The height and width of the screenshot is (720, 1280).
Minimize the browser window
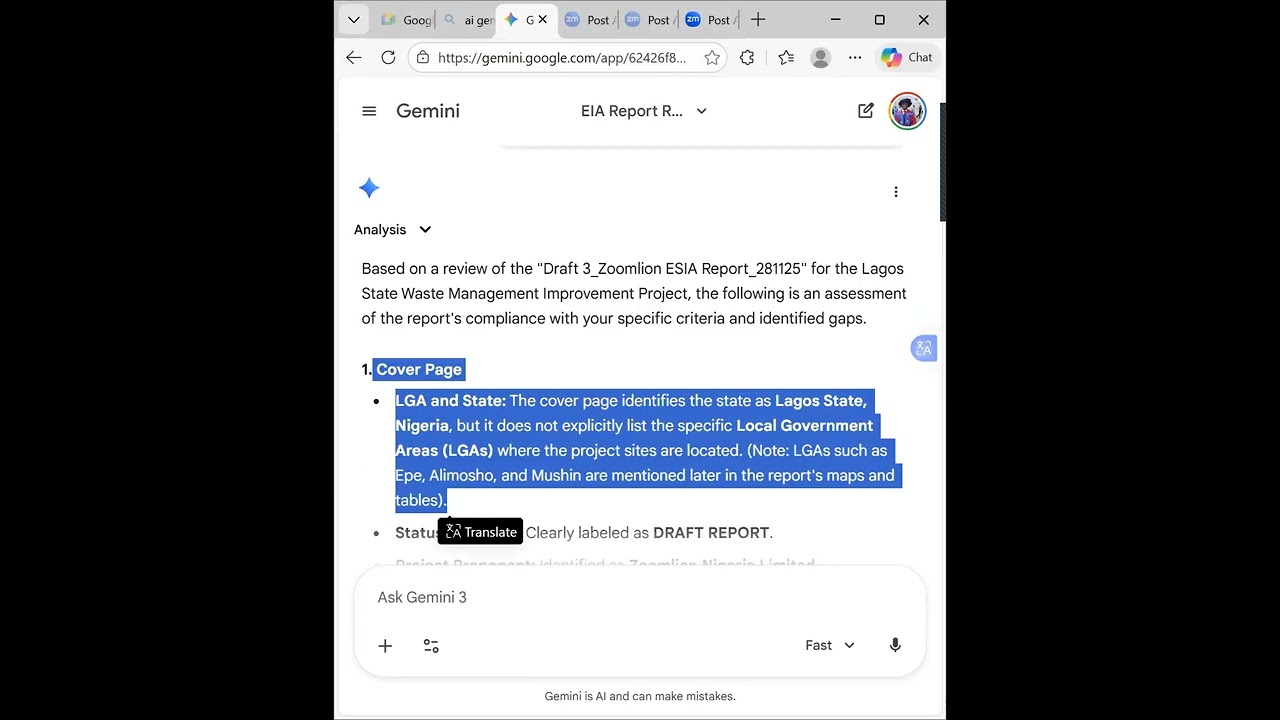[835, 20]
